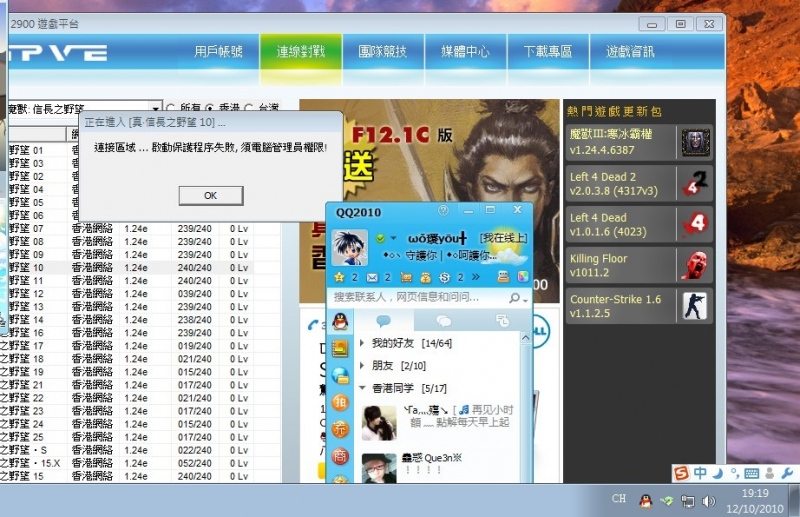Expand the 朋友 contact group
Viewport: 800px width, 517px height.
pyautogui.click(x=362, y=365)
